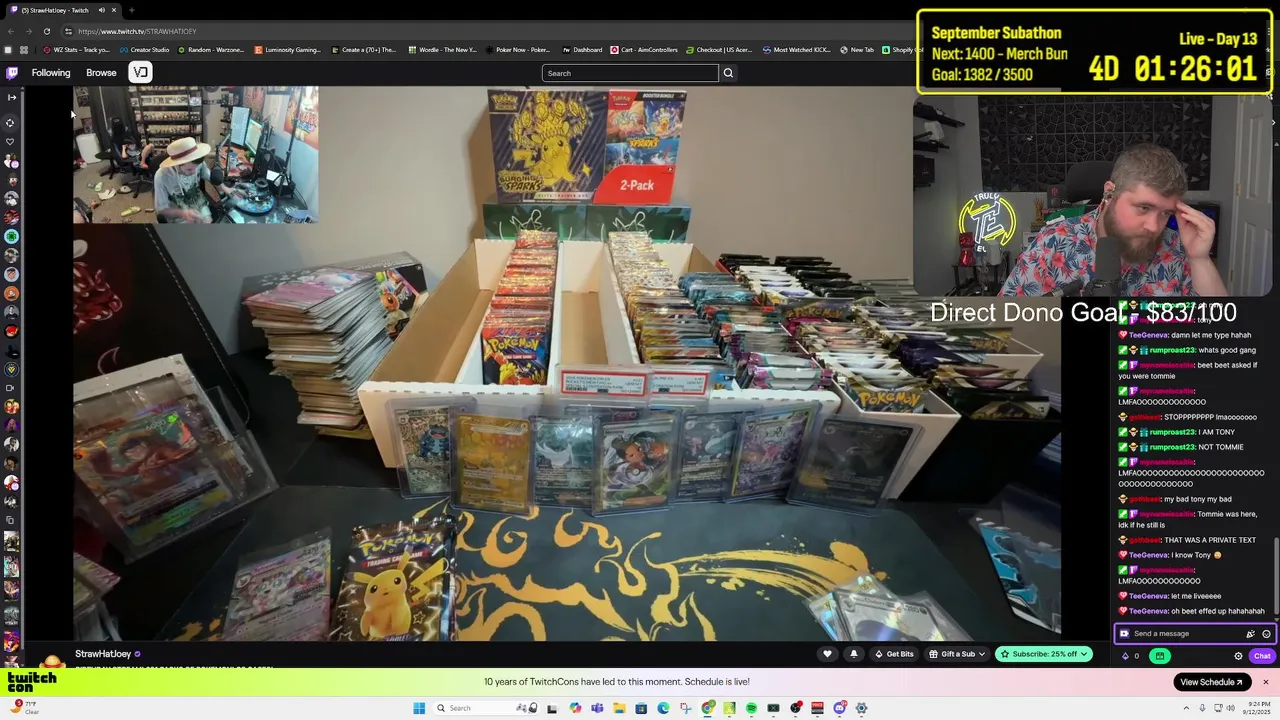
Task: Open the Luminosity Gaming bookmark
Action: [x=288, y=50]
